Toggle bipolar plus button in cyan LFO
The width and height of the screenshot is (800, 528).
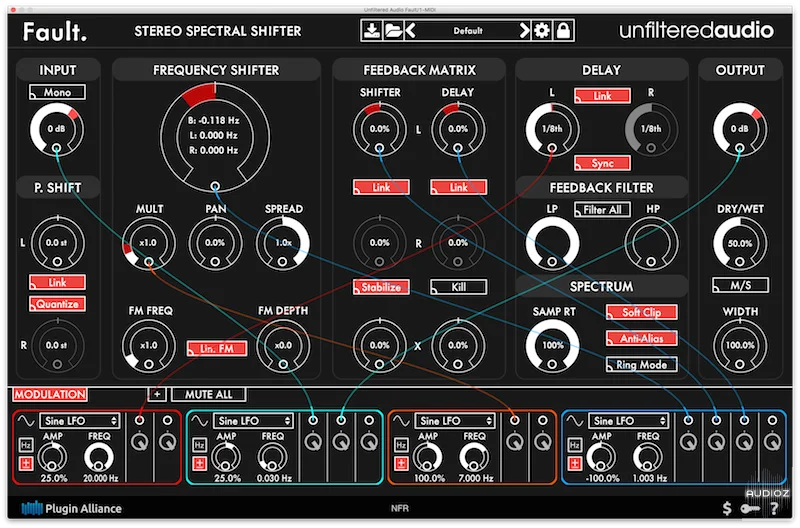coord(199,463)
